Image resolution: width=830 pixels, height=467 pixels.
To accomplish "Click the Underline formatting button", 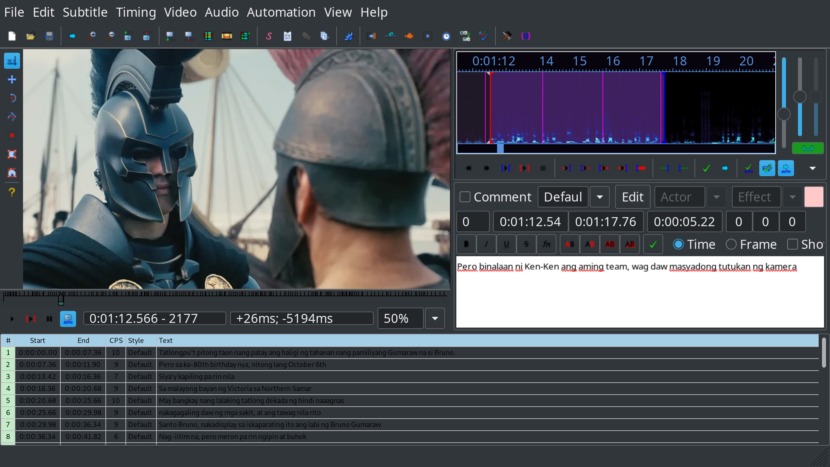I will pyautogui.click(x=506, y=244).
